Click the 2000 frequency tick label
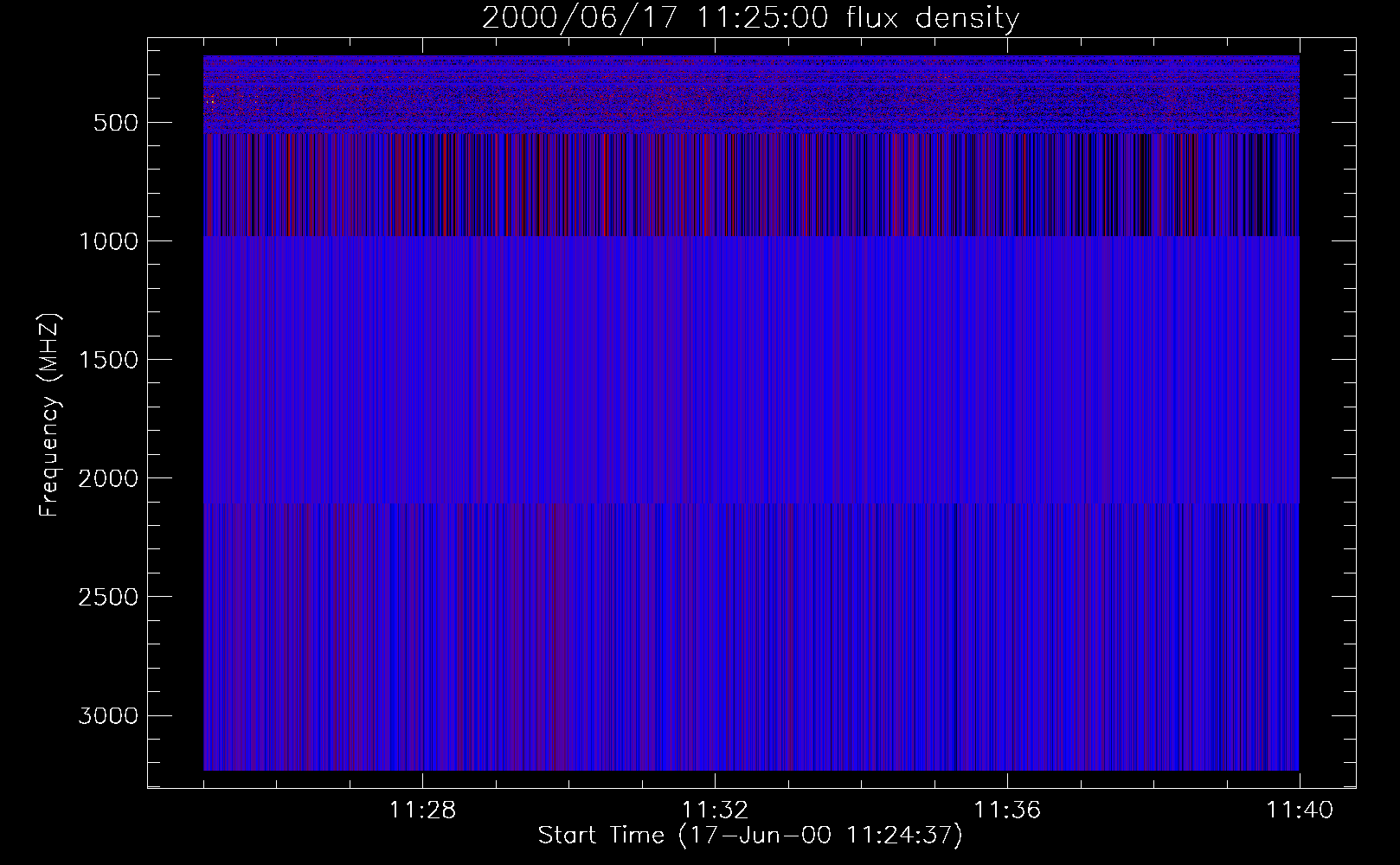The height and width of the screenshot is (865, 1400). (108, 478)
